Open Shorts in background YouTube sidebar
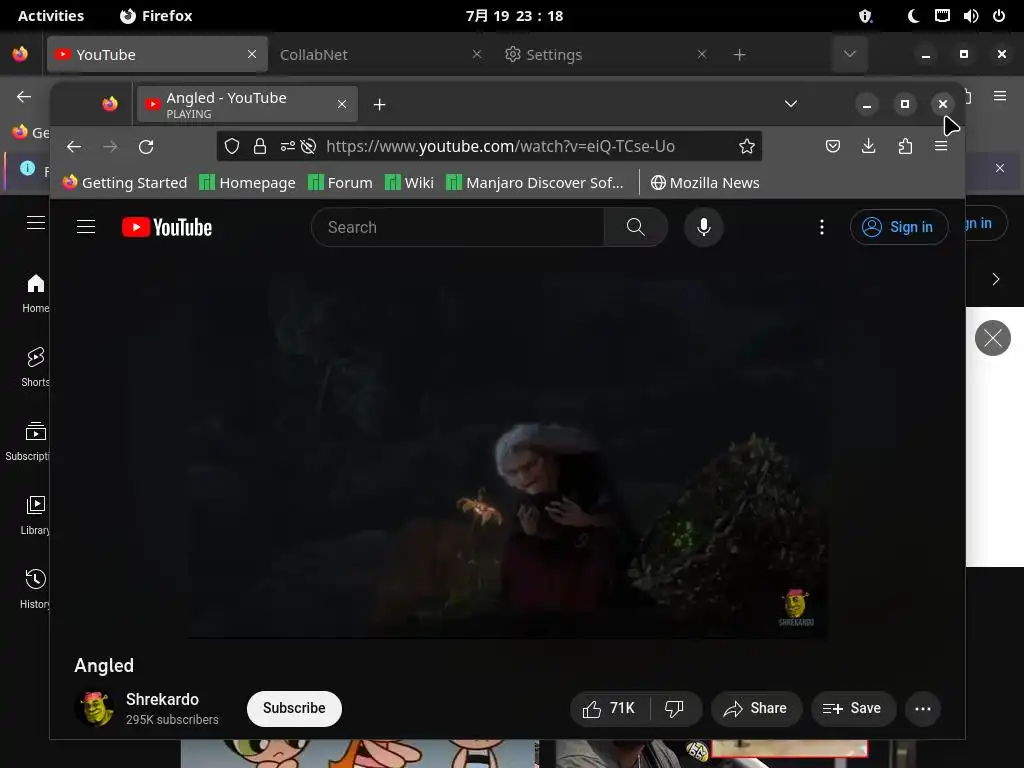The width and height of the screenshot is (1024, 768). [x=35, y=367]
